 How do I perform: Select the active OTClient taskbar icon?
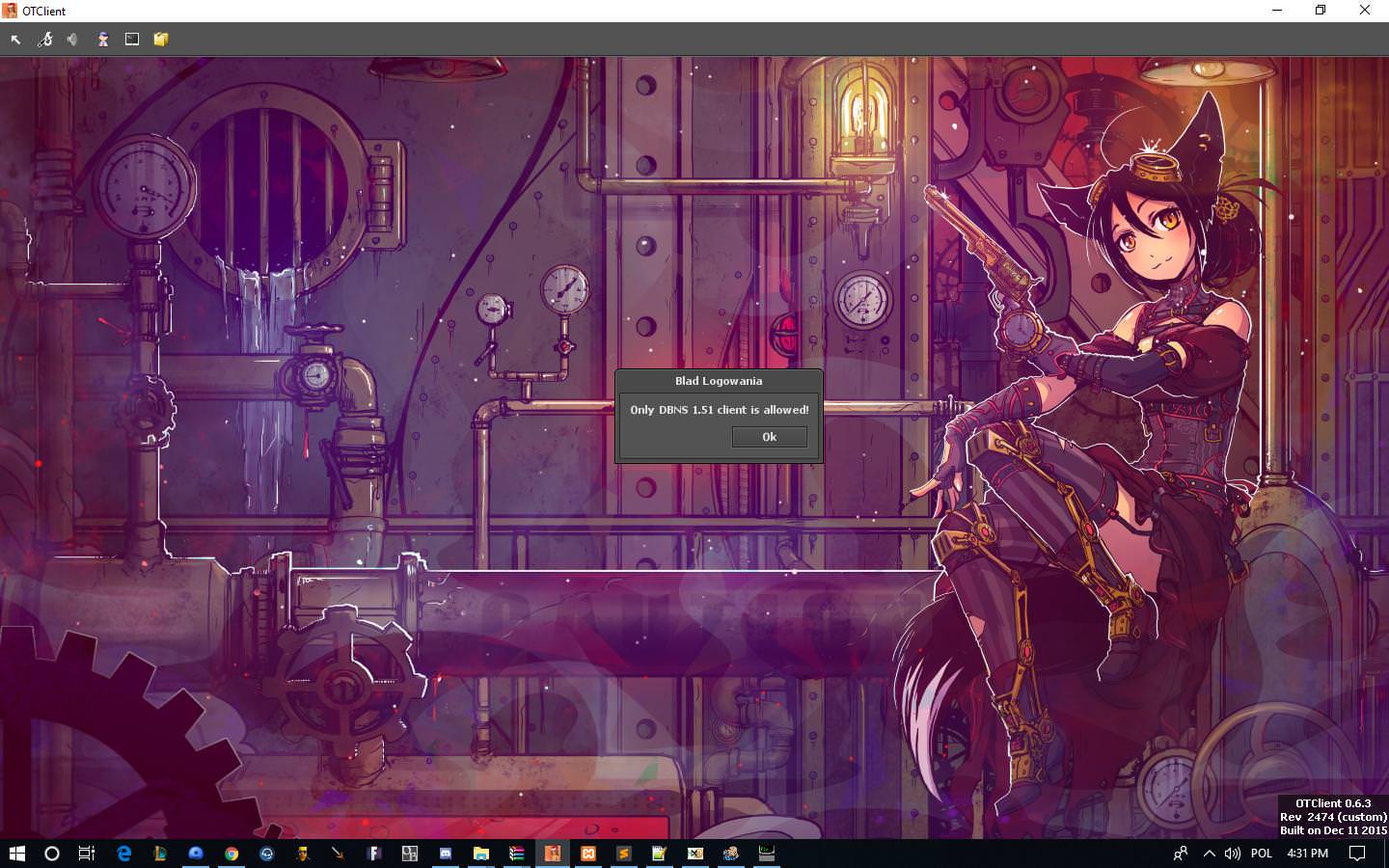pos(553,854)
